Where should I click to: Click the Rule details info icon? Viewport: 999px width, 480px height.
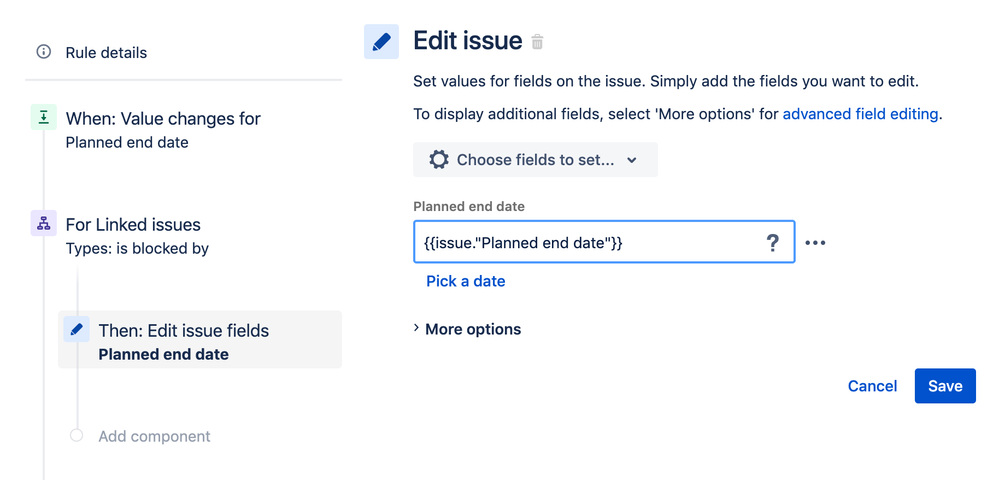point(43,52)
